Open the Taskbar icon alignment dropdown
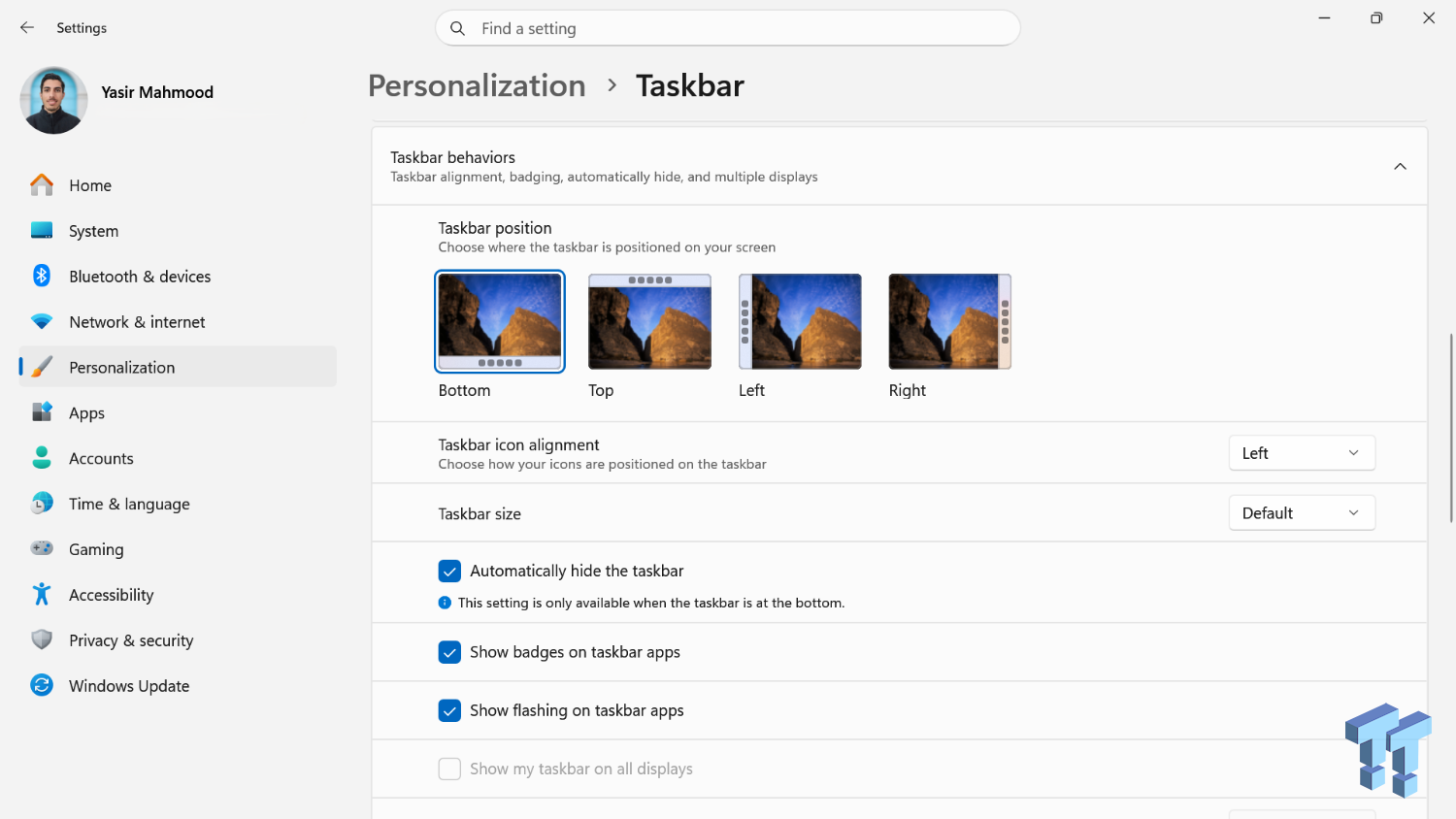1456x819 pixels. [x=1302, y=453]
